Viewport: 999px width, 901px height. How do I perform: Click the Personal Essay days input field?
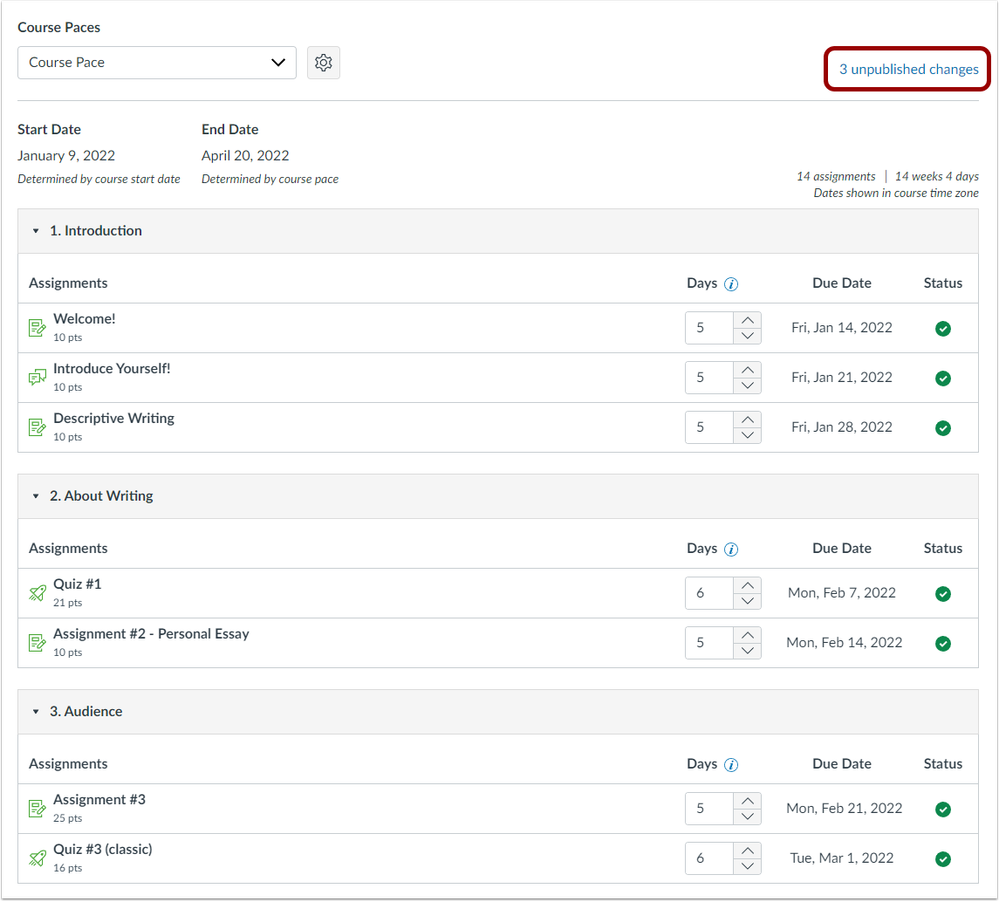click(x=709, y=642)
